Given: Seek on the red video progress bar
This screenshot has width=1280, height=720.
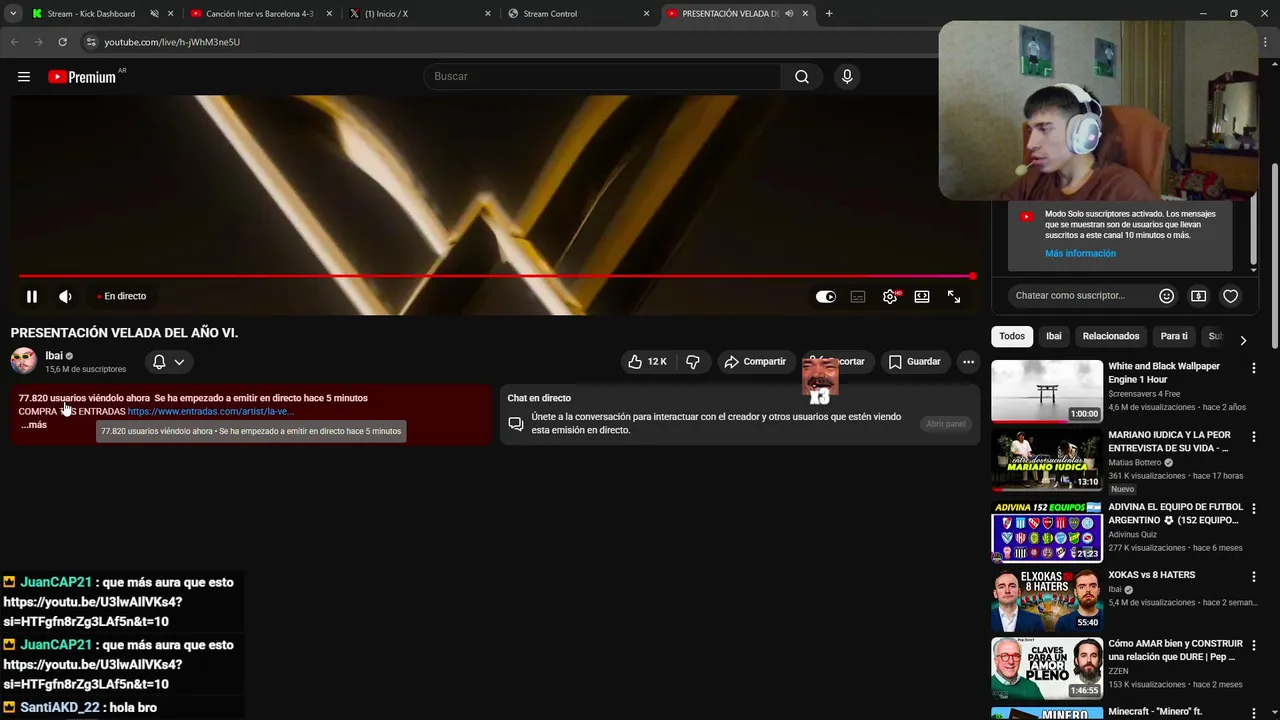Looking at the screenshot, I should [x=497, y=276].
